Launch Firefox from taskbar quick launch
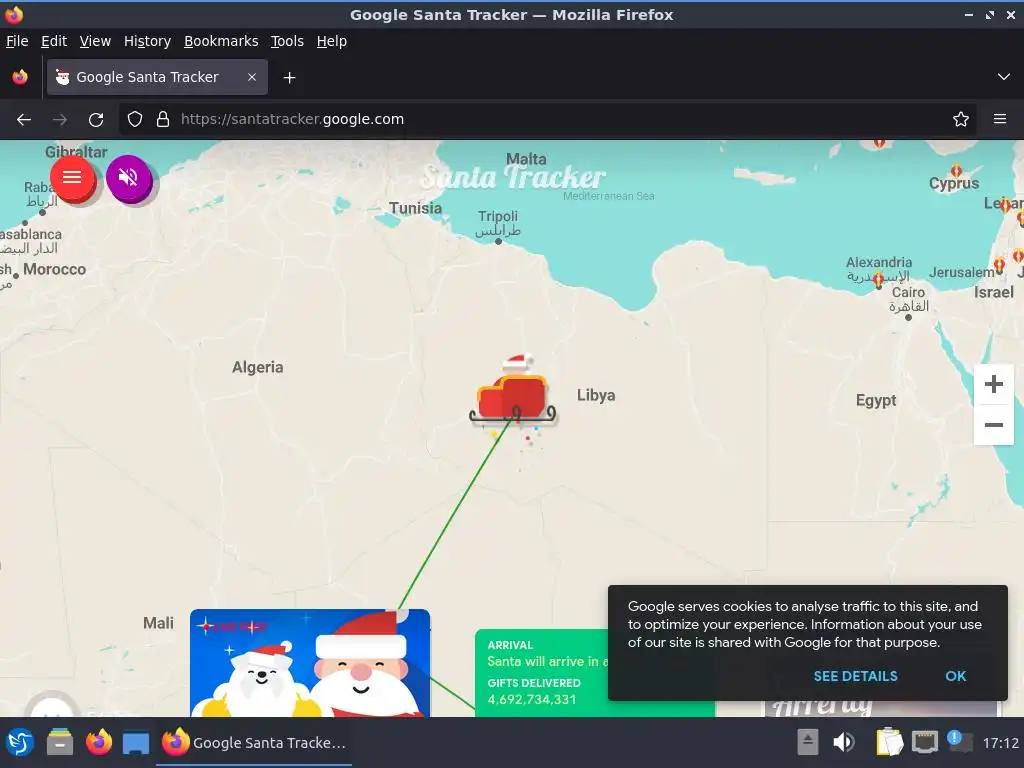Viewport: 1024px width, 768px height. click(x=99, y=743)
